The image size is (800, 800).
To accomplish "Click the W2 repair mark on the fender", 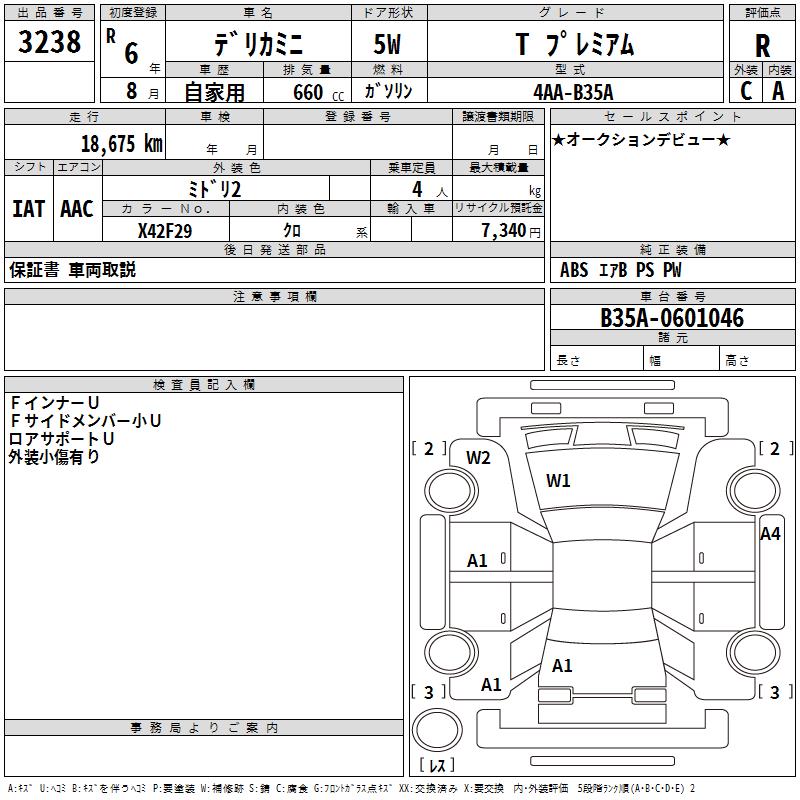I will click(478, 458).
